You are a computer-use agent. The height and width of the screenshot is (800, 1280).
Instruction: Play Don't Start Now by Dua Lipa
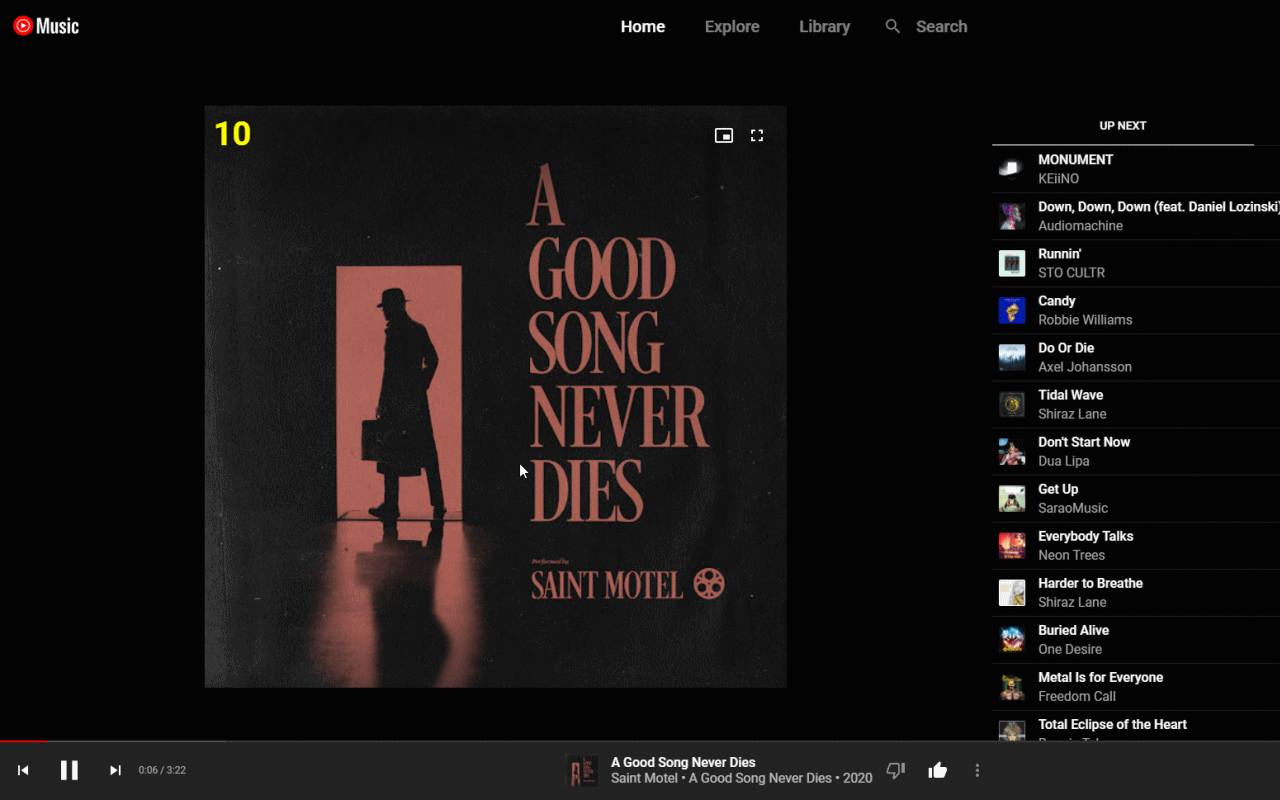tap(1136, 451)
